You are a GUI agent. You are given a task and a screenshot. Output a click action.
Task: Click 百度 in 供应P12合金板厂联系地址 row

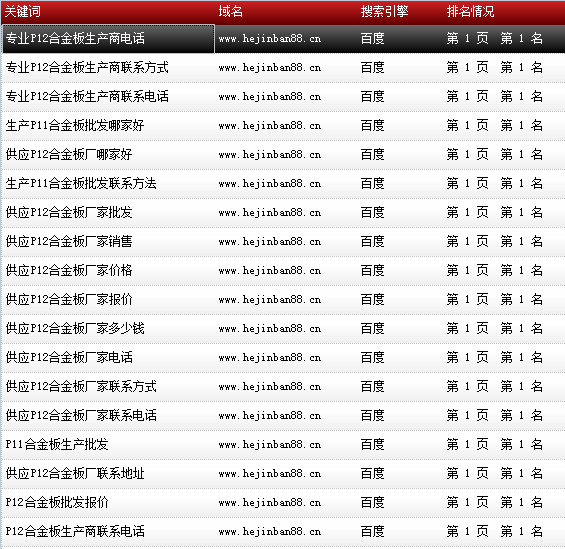click(372, 473)
